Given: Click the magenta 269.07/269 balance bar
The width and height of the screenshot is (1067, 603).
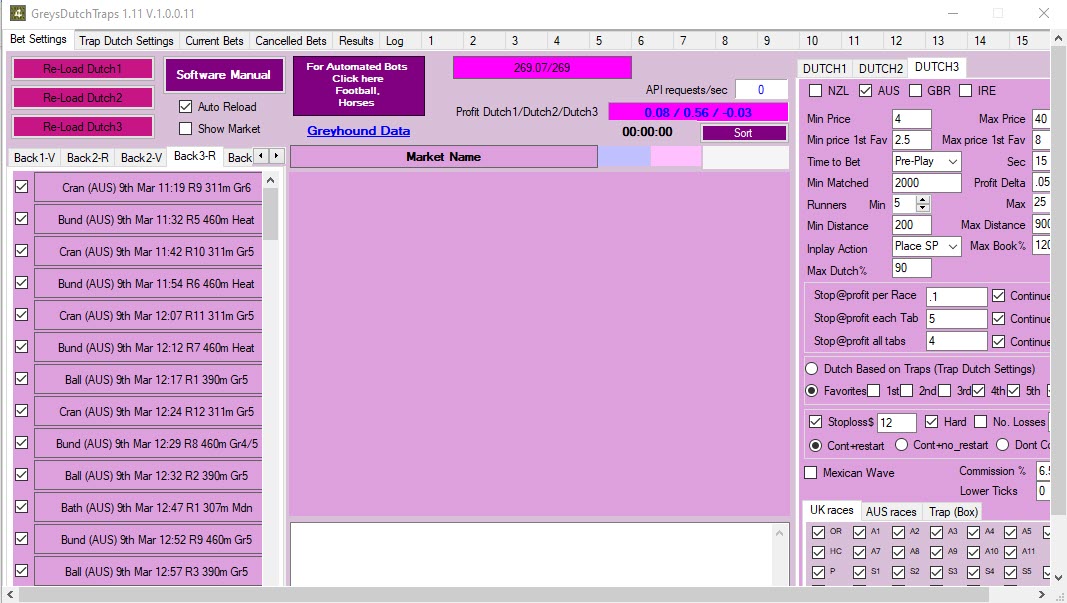Looking at the screenshot, I should point(542,67).
